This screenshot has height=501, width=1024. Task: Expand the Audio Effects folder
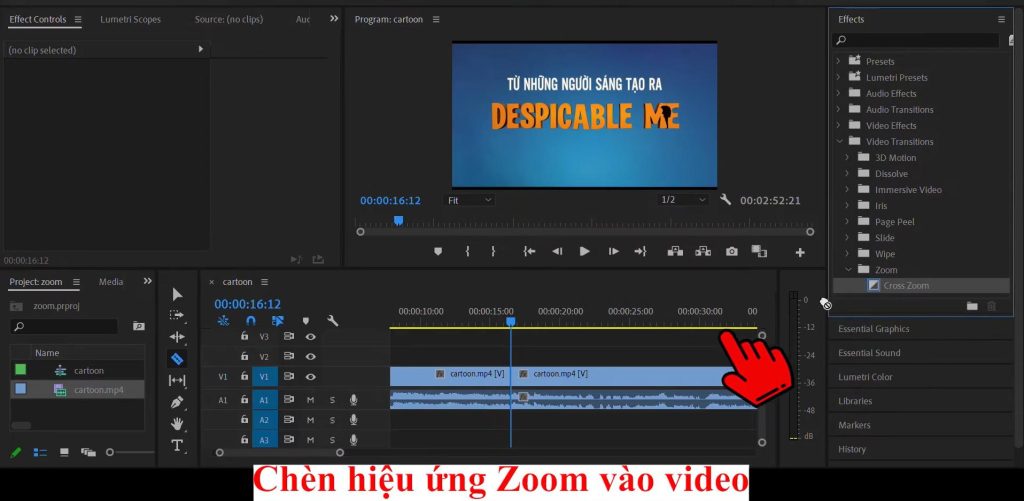click(x=839, y=93)
